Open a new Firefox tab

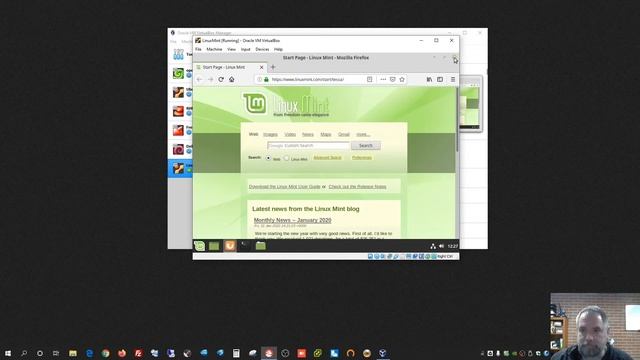[273, 67]
